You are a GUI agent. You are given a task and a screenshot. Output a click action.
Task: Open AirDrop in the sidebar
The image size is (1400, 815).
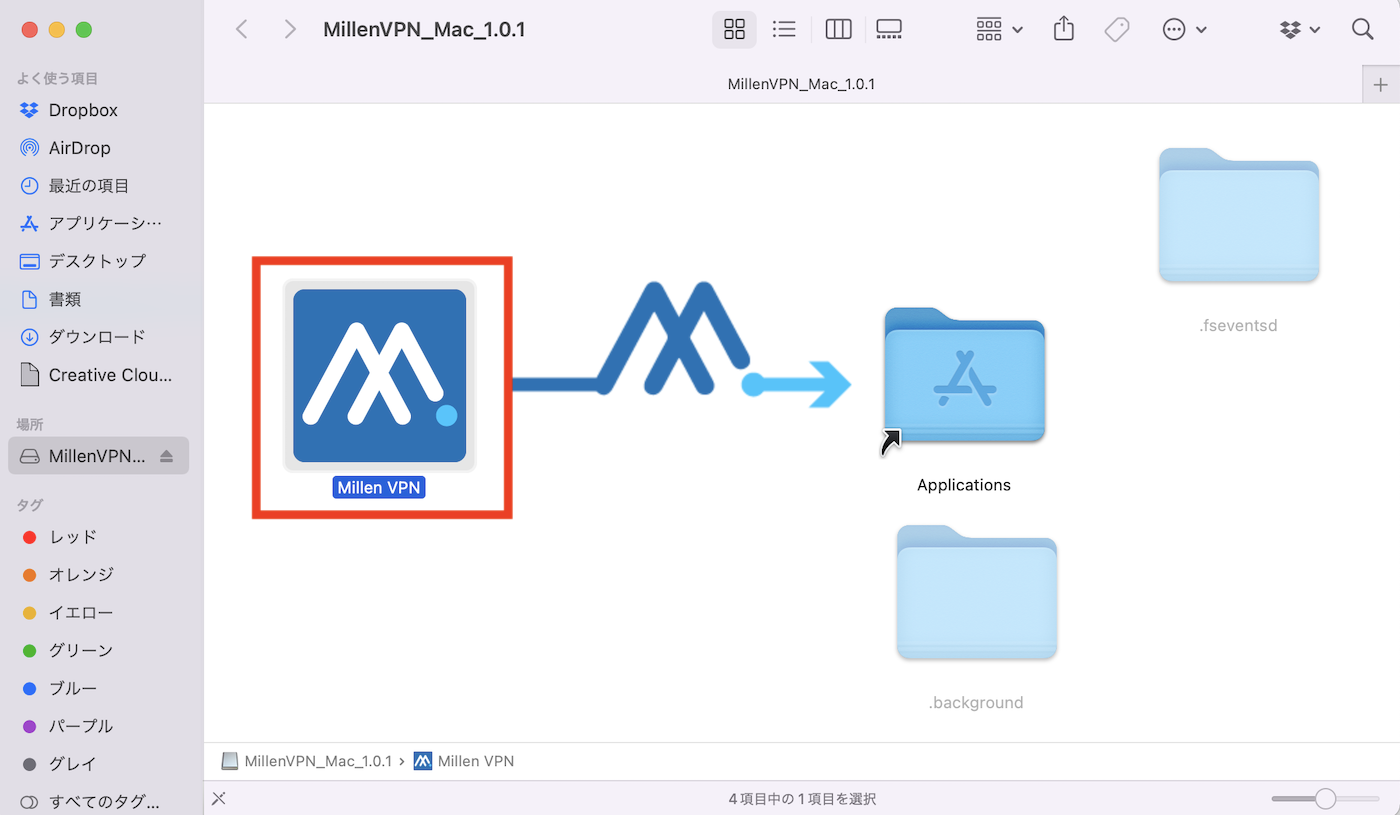(x=98, y=148)
